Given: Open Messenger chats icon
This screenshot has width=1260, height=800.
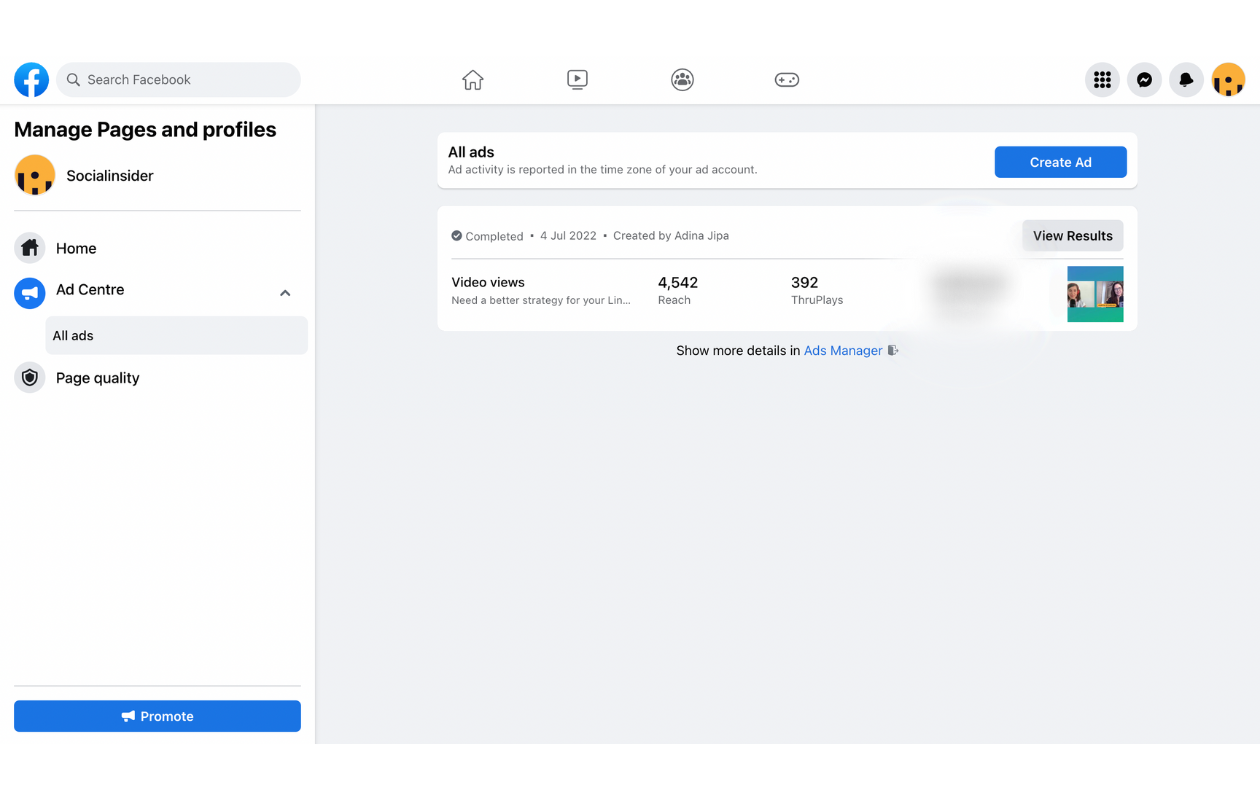Looking at the screenshot, I should [1144, 80].
